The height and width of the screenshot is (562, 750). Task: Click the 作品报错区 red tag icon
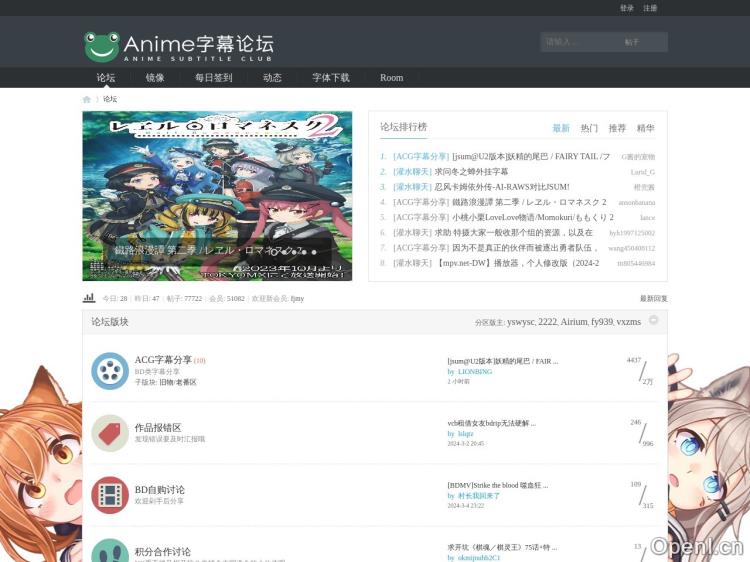point(110,433)
